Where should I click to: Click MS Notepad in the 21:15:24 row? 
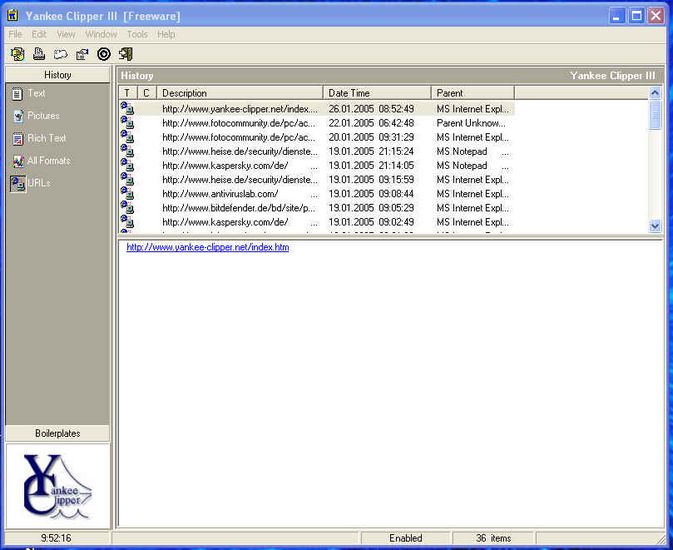tap(462, 152)
